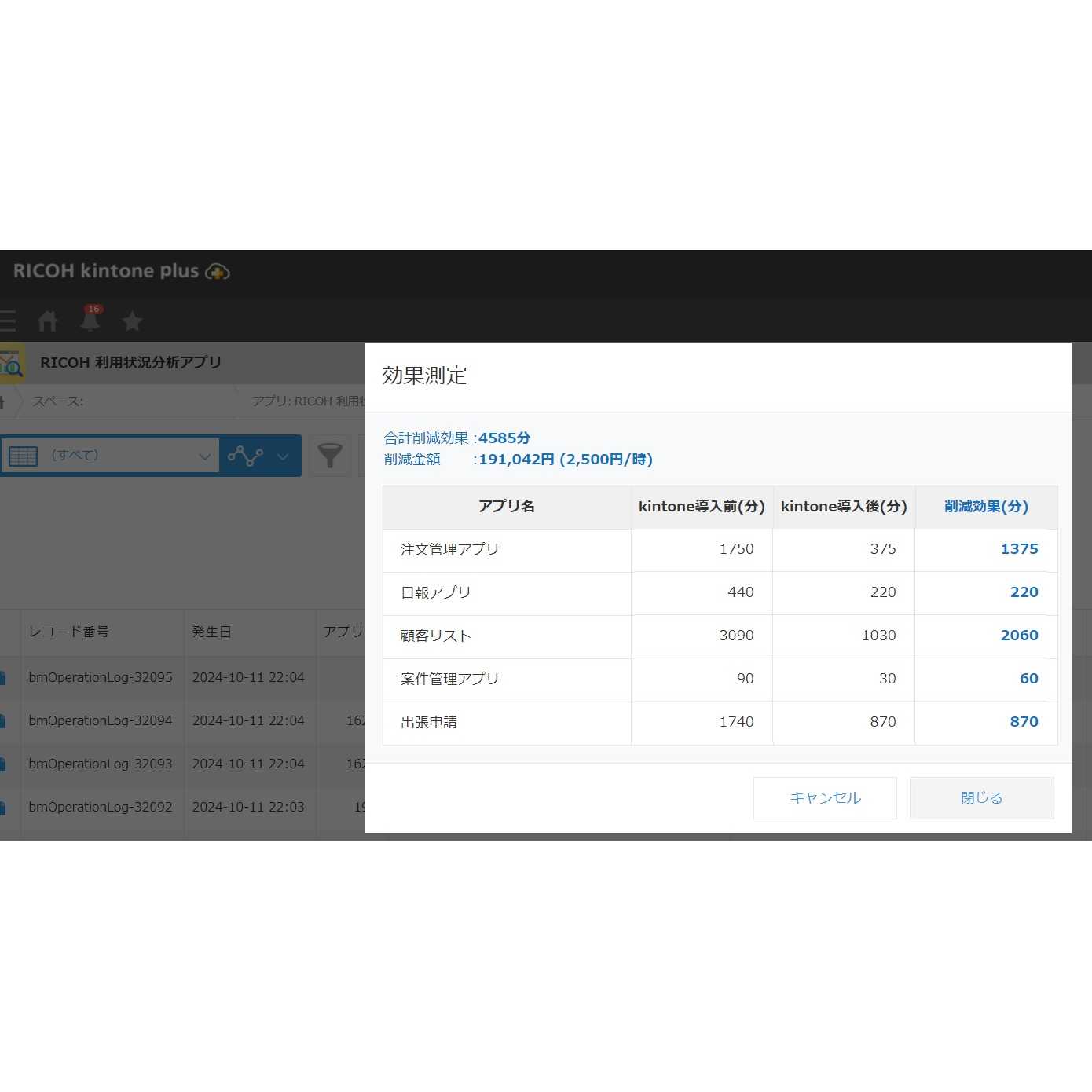
Task: Open record icon for bmOperationLog-32095
Action: pos(3,677)
